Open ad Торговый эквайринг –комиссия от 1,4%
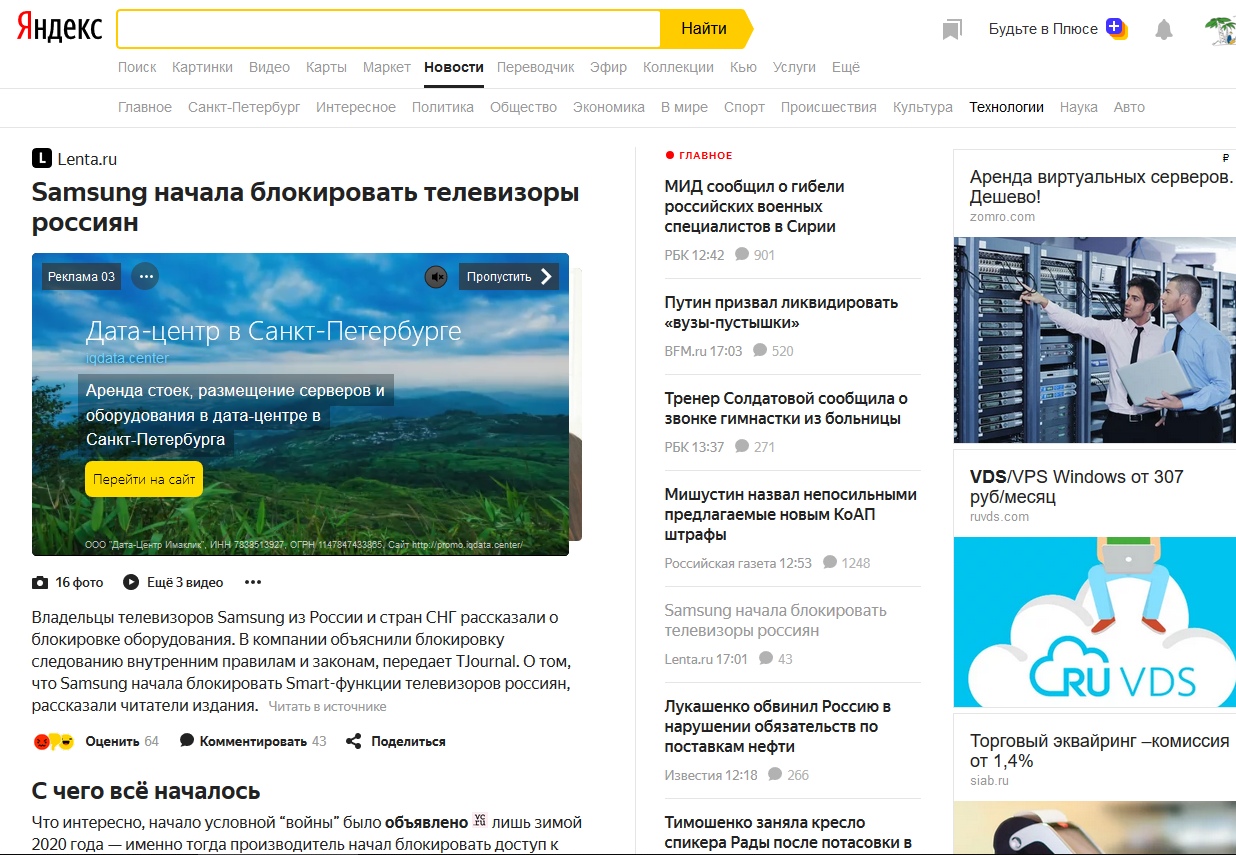 (1100, 751)
